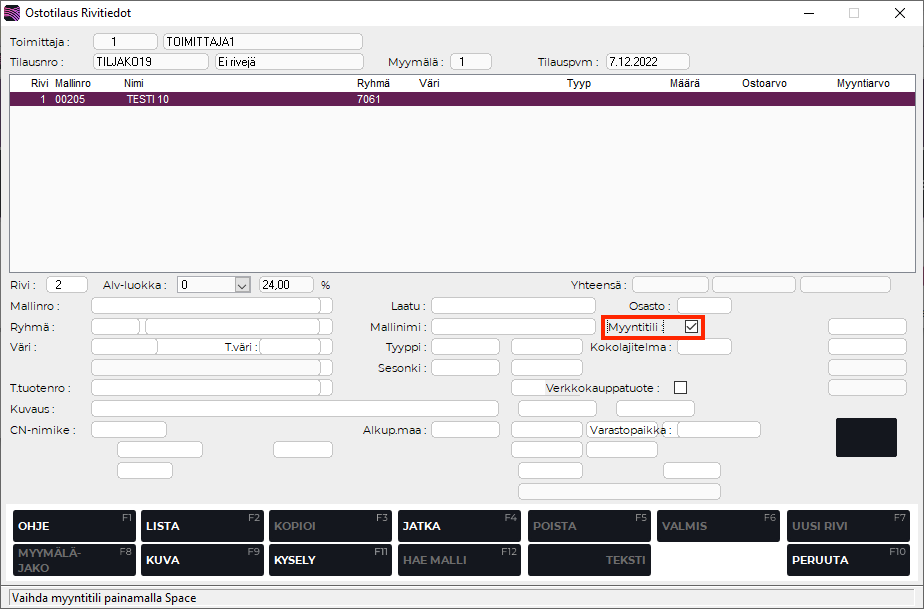Toggle the Myyntitili checkbox
The image size is (924, 609).
point(691,327)
